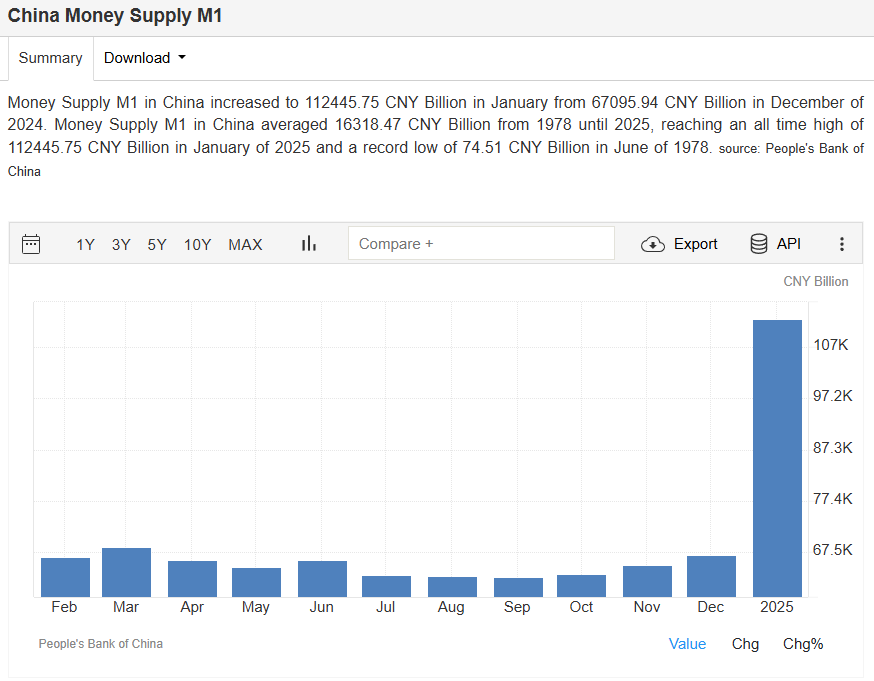Click the Aug bar in chart
Viewport: 874px width, 681px height.
(x=452, y=587)
